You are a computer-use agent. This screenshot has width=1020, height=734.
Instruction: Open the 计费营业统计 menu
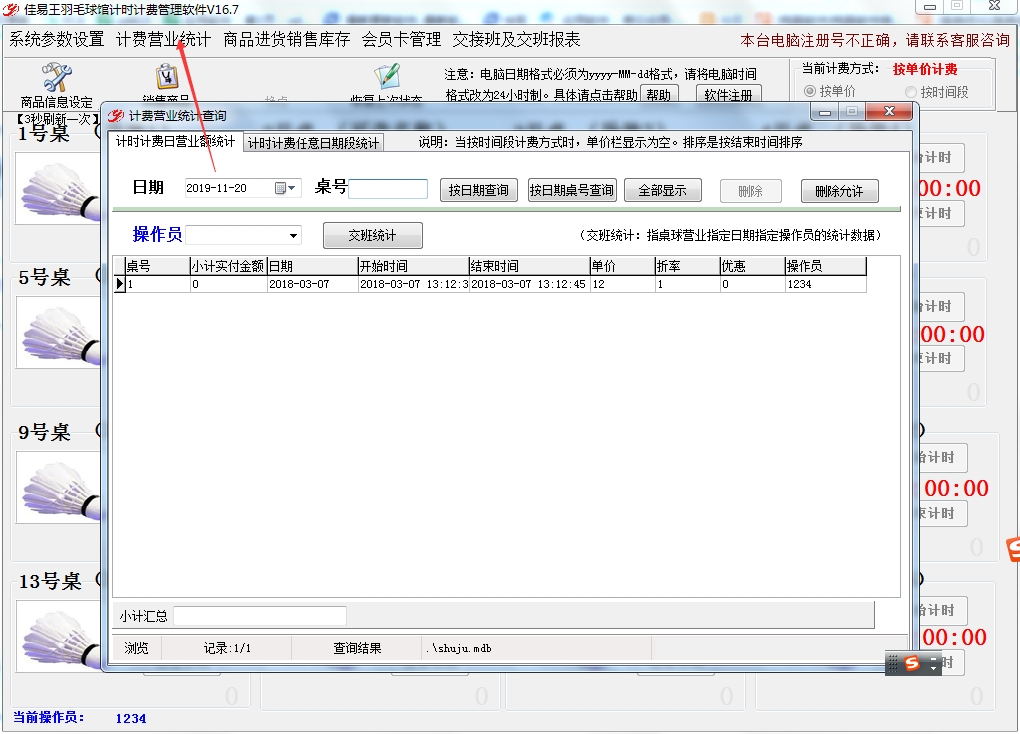click(x=163, y=39)
